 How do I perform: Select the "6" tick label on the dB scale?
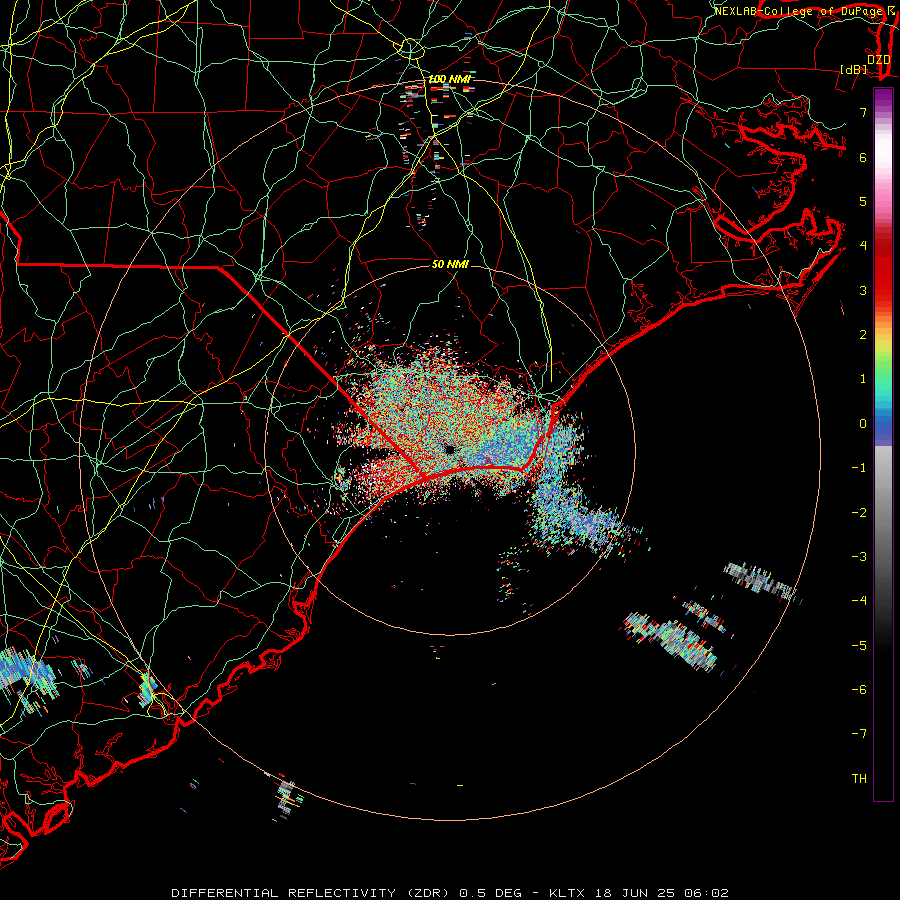pyautogui.click(x=863, y=157)
